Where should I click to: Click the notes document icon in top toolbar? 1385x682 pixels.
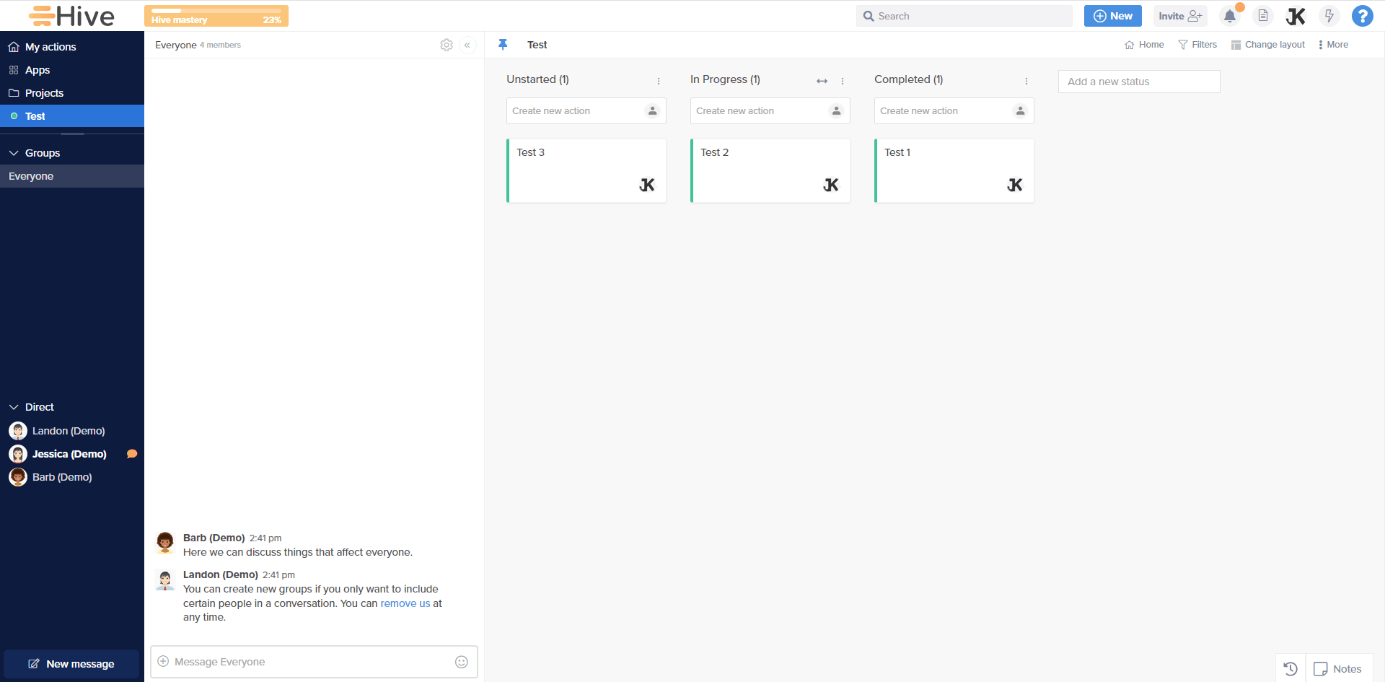click(x=1262, y=15)
